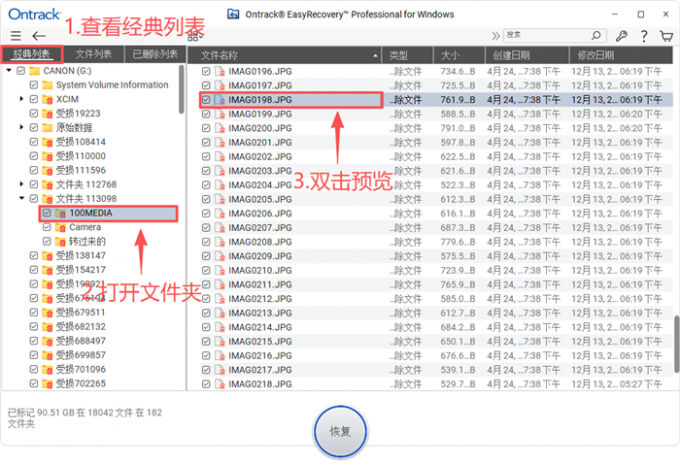The height and width of the screenshot is (464, 680).
Task: Toggle checkbox for 受损682132 folder
Action: click(x=33, y=327)
